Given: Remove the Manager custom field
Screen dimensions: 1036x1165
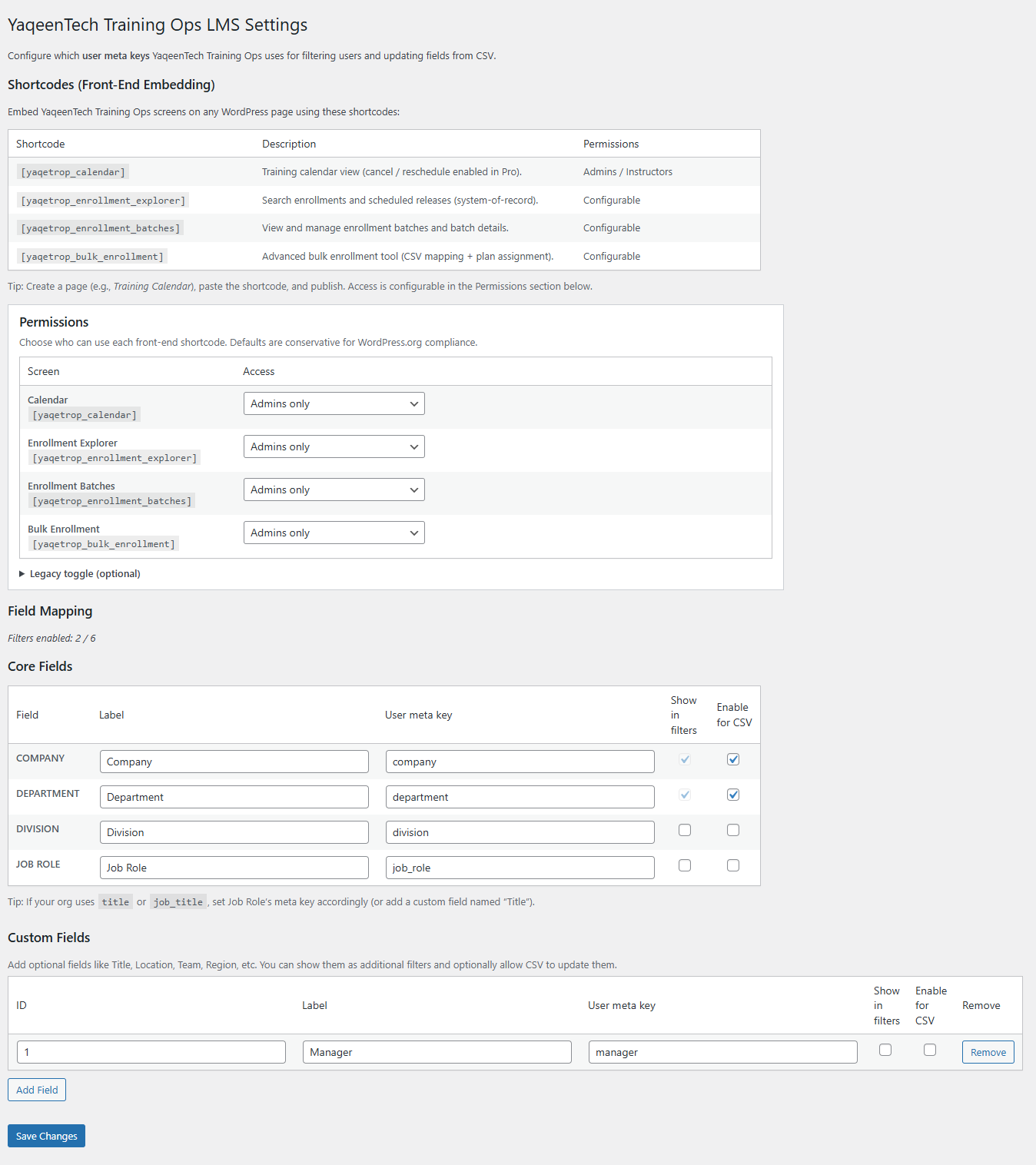Looking at the screenshot, I should tap(988, 1051).
